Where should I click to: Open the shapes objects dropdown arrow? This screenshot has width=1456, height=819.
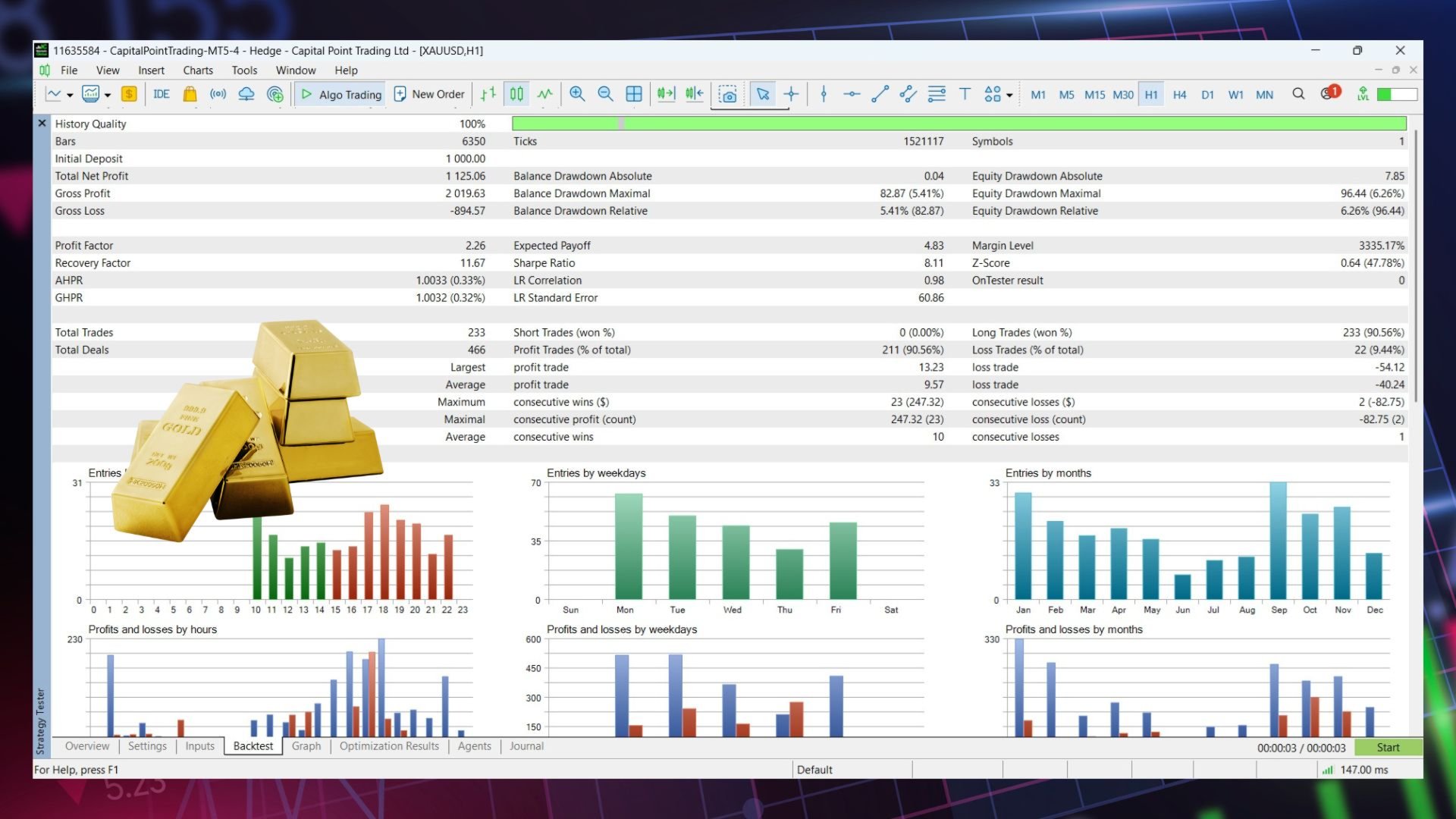pyautogui.click(x=1009, y=96)
